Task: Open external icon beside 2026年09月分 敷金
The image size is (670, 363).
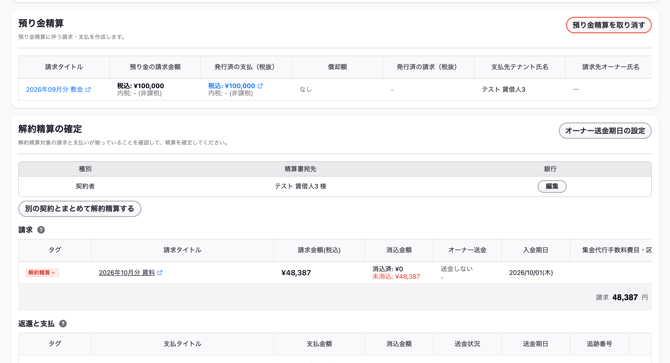Action: click(88, 90)
